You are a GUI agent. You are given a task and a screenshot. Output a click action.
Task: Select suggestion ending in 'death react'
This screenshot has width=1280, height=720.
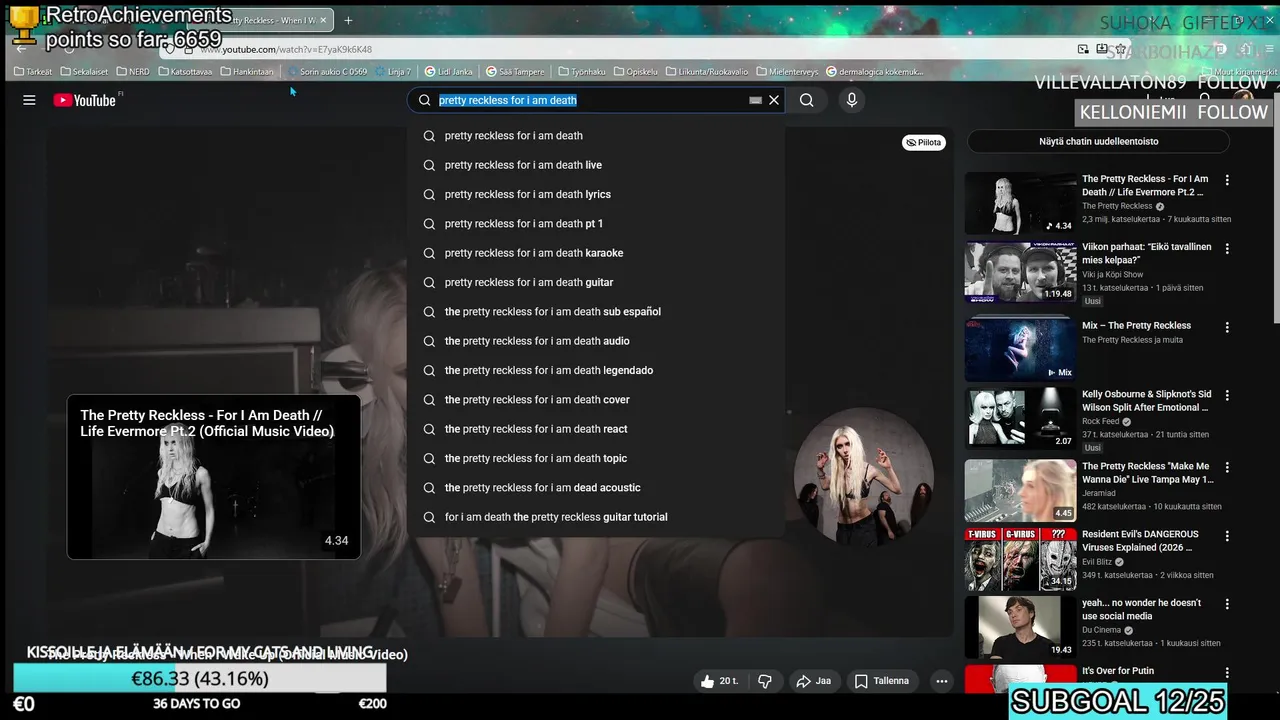596,429
